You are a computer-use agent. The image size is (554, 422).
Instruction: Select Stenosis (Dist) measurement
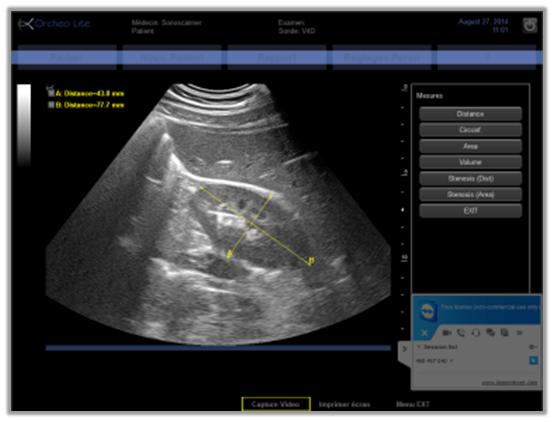coord(470,178)
